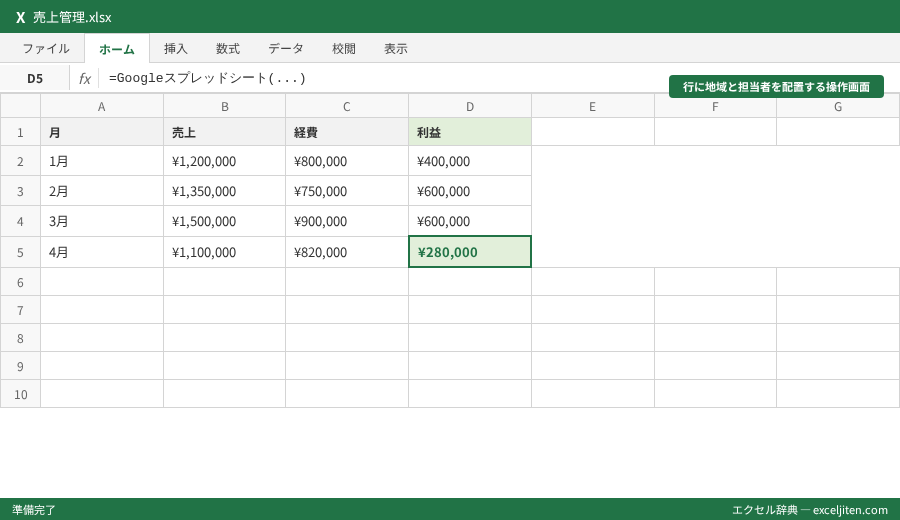Screen dimensions: 900x520
Task: Select the 1月 cell
Action: tap(102, 161)
